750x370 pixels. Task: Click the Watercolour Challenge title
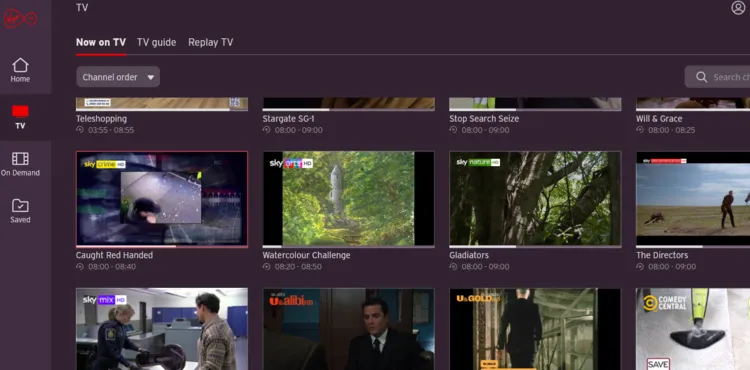point(306,255)
